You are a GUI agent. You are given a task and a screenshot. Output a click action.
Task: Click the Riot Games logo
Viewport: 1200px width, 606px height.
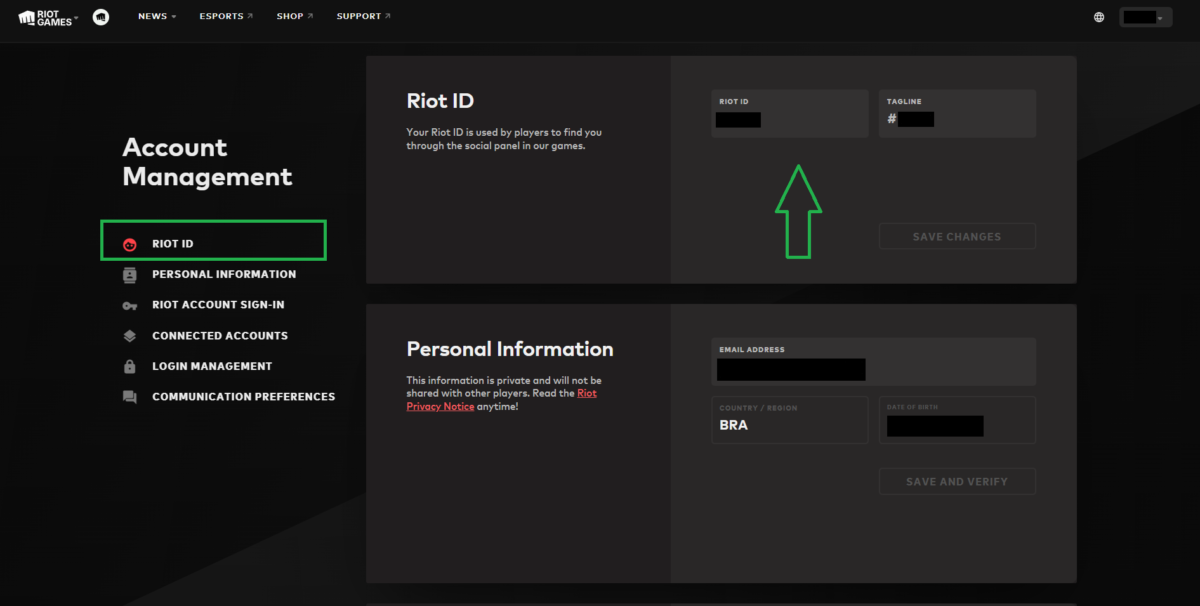click(44, 17)
